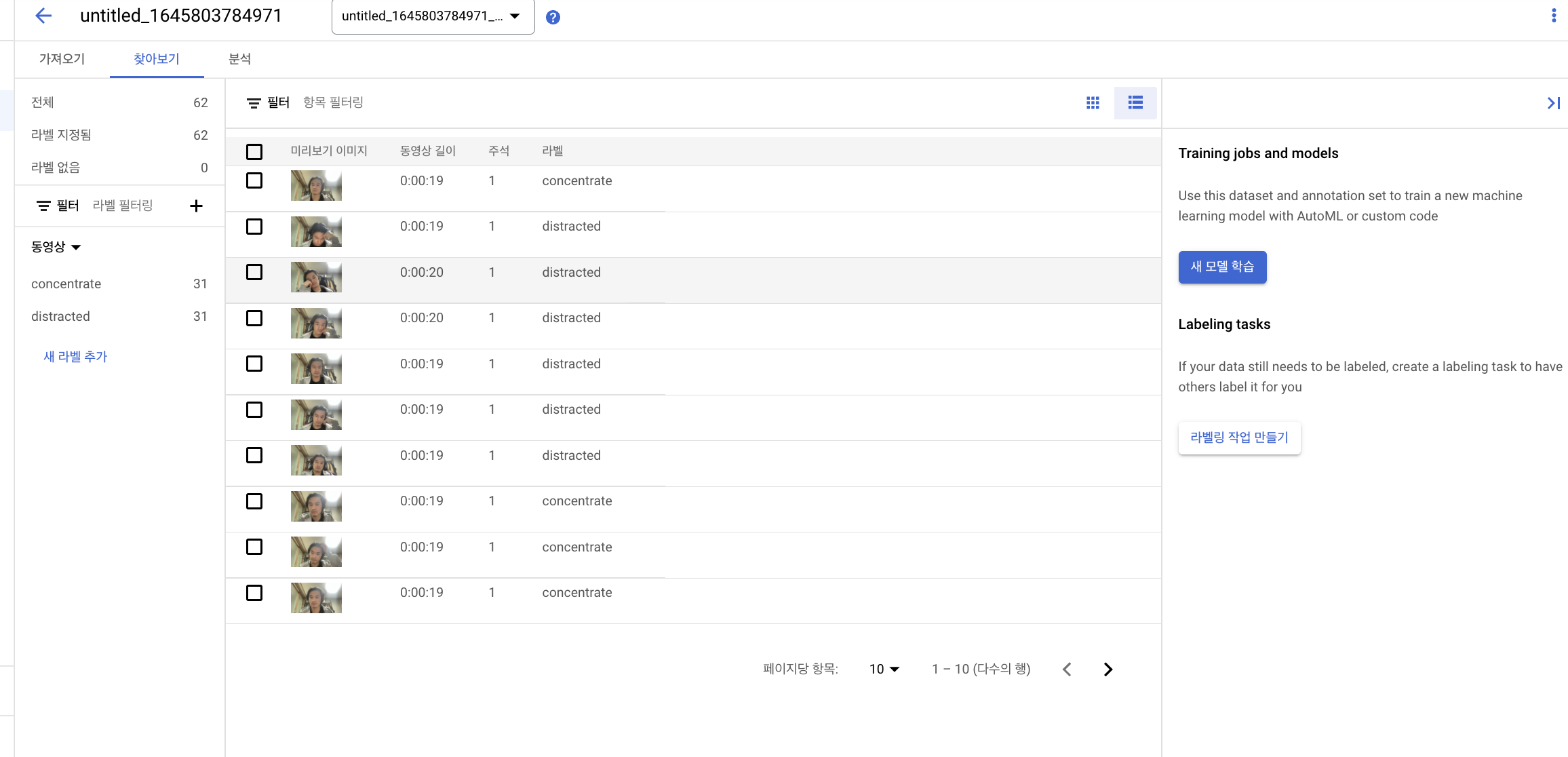Click 새 라벨 추가 link
The image size is (1568, 757).
[75, 357]
